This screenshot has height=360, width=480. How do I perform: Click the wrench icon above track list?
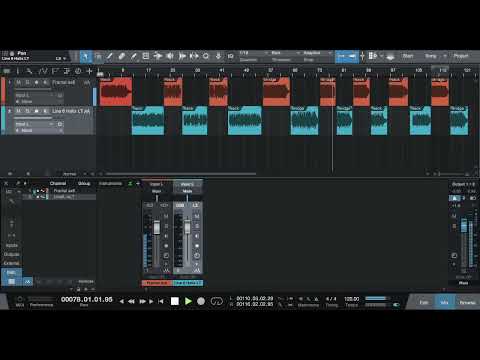click(x=29, y=71)
